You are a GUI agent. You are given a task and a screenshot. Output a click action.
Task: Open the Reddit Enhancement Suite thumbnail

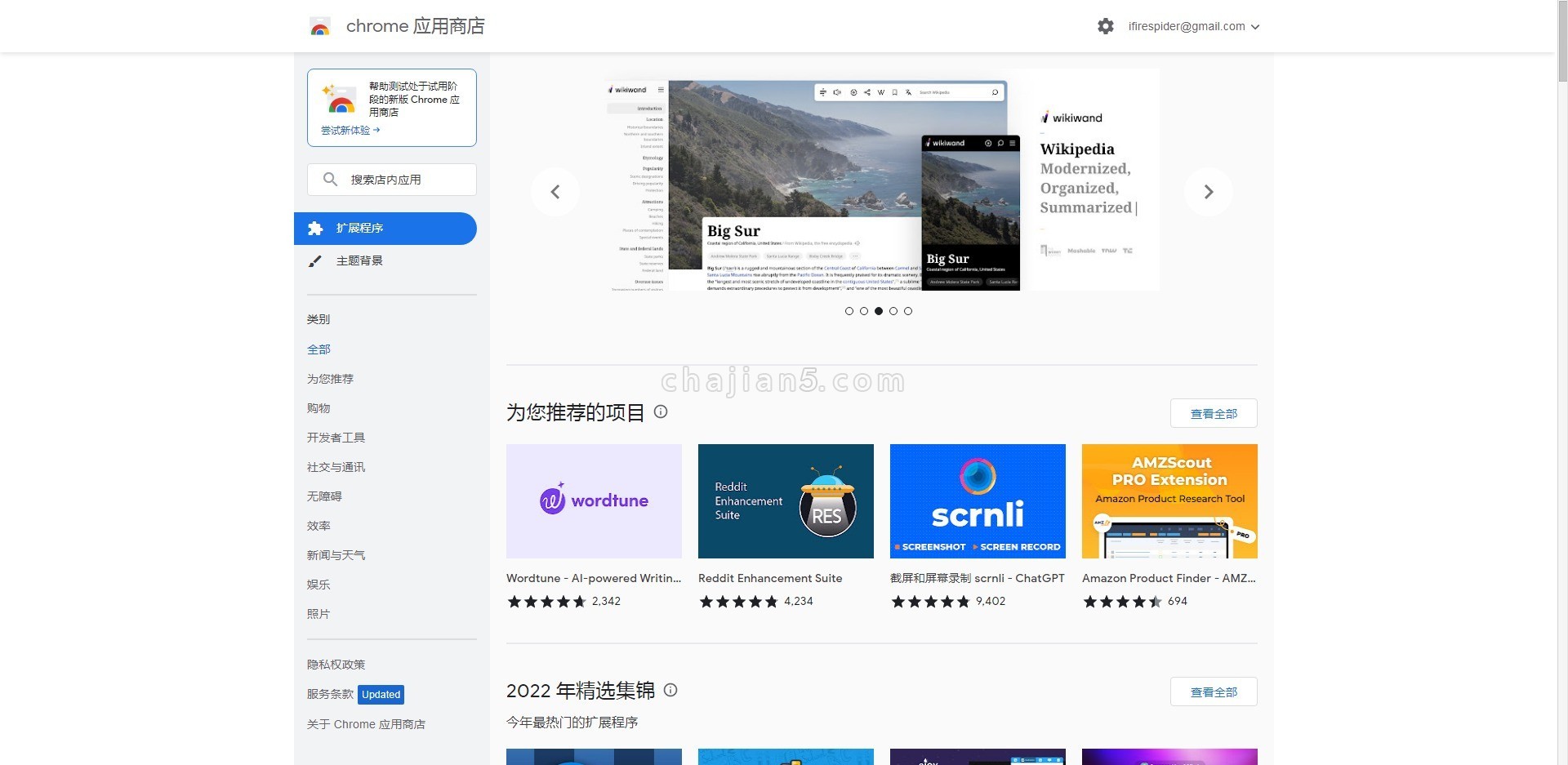coord(786,501)
